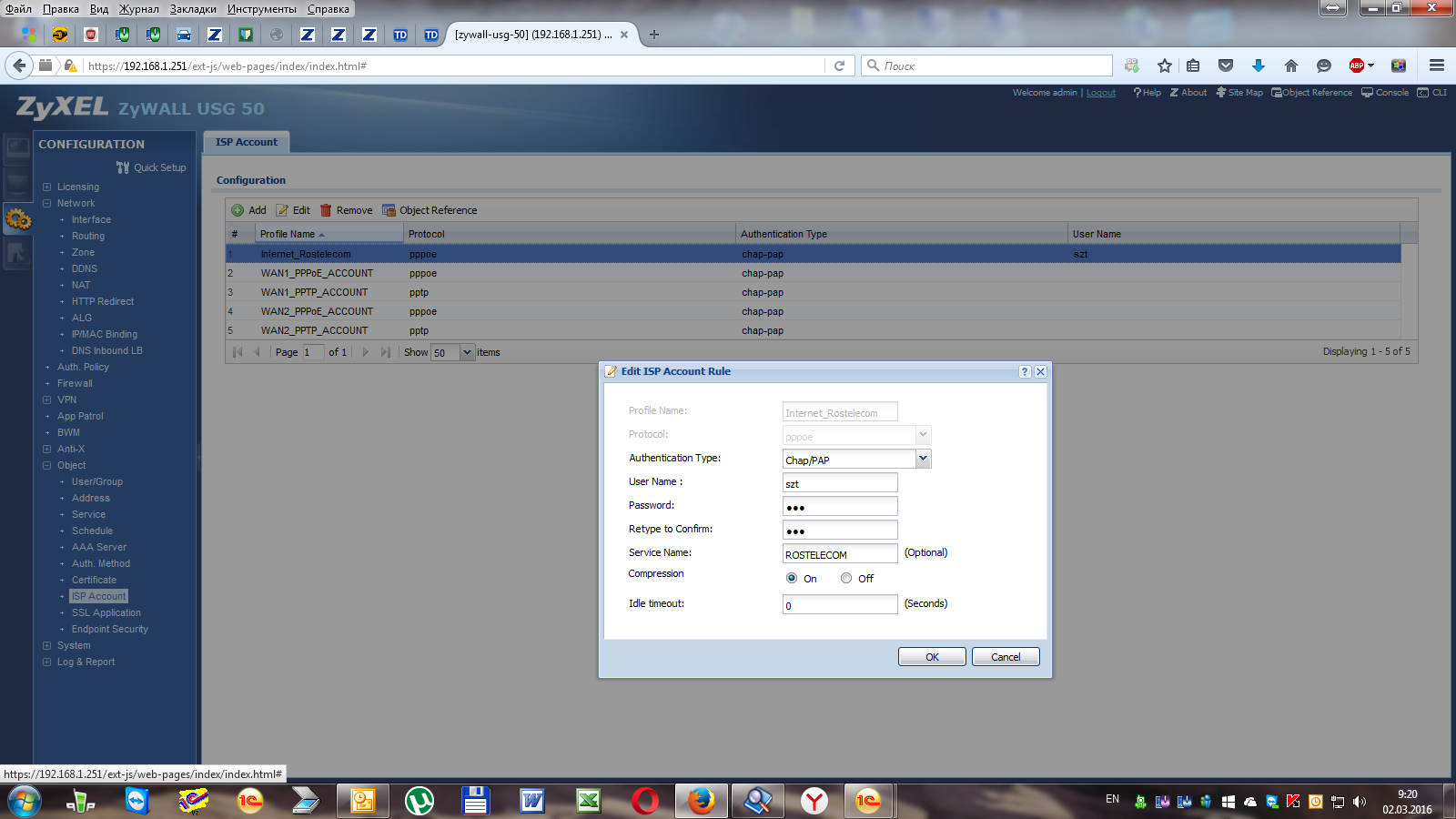
Task: Click the Remove trash icon in the toolbar
Action: (x=326, y=210)
